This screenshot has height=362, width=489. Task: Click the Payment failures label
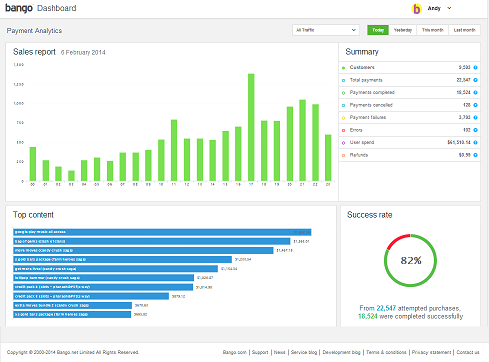click(x=368, y=117)
